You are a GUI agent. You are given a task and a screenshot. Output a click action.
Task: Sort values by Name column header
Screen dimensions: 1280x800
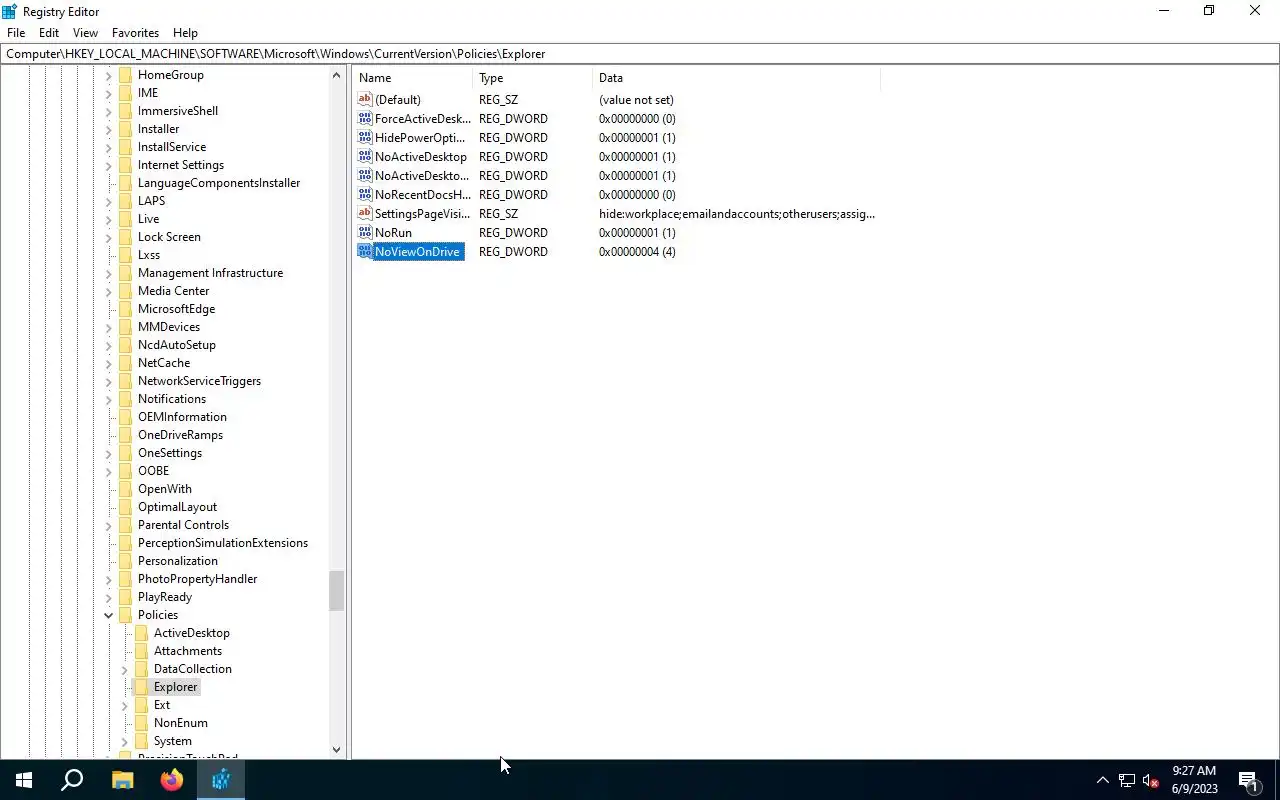click(x=412, y=78)
